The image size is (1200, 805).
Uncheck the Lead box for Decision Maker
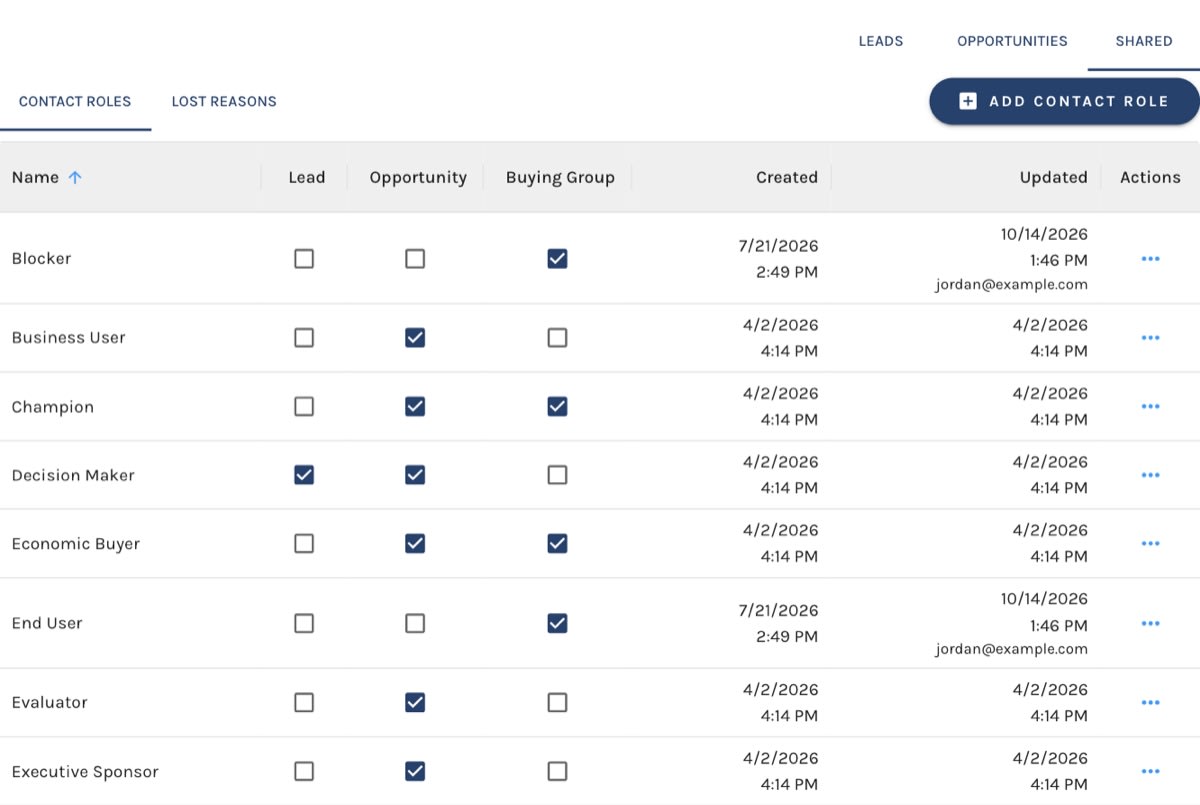click(304, 475)
